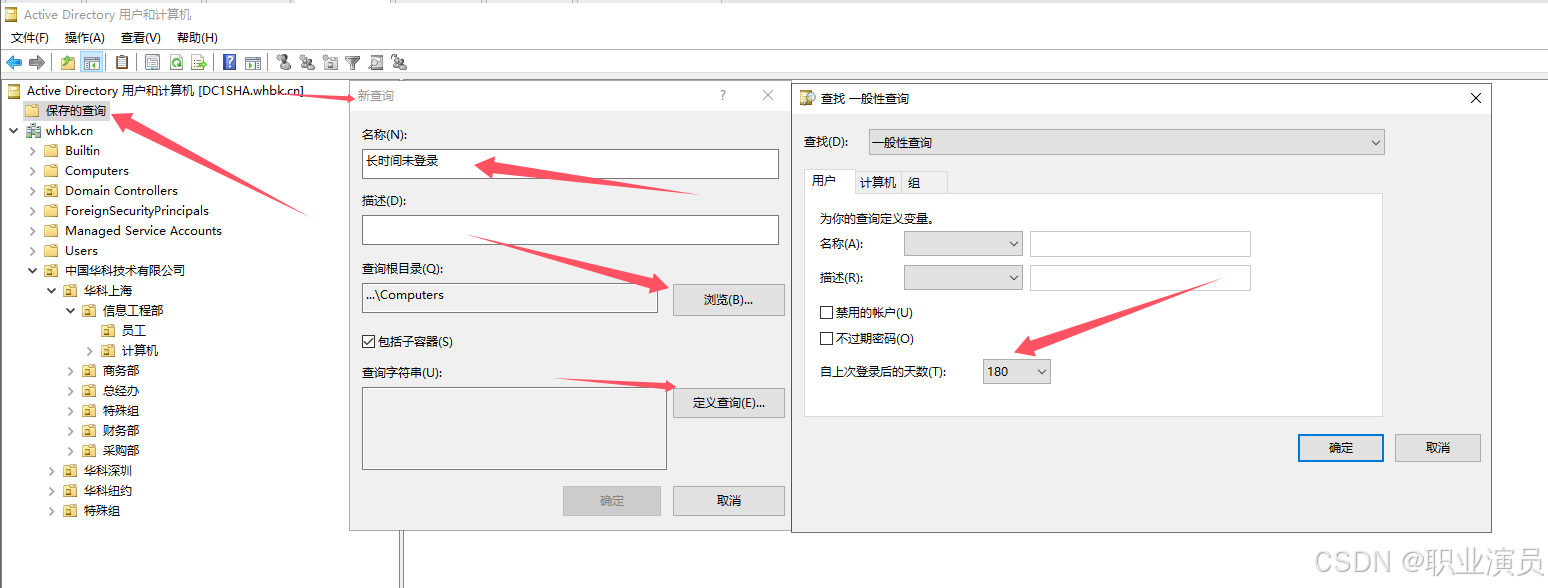
Task: Click the whbk.cn domain icon in tree
Action: 33,131
